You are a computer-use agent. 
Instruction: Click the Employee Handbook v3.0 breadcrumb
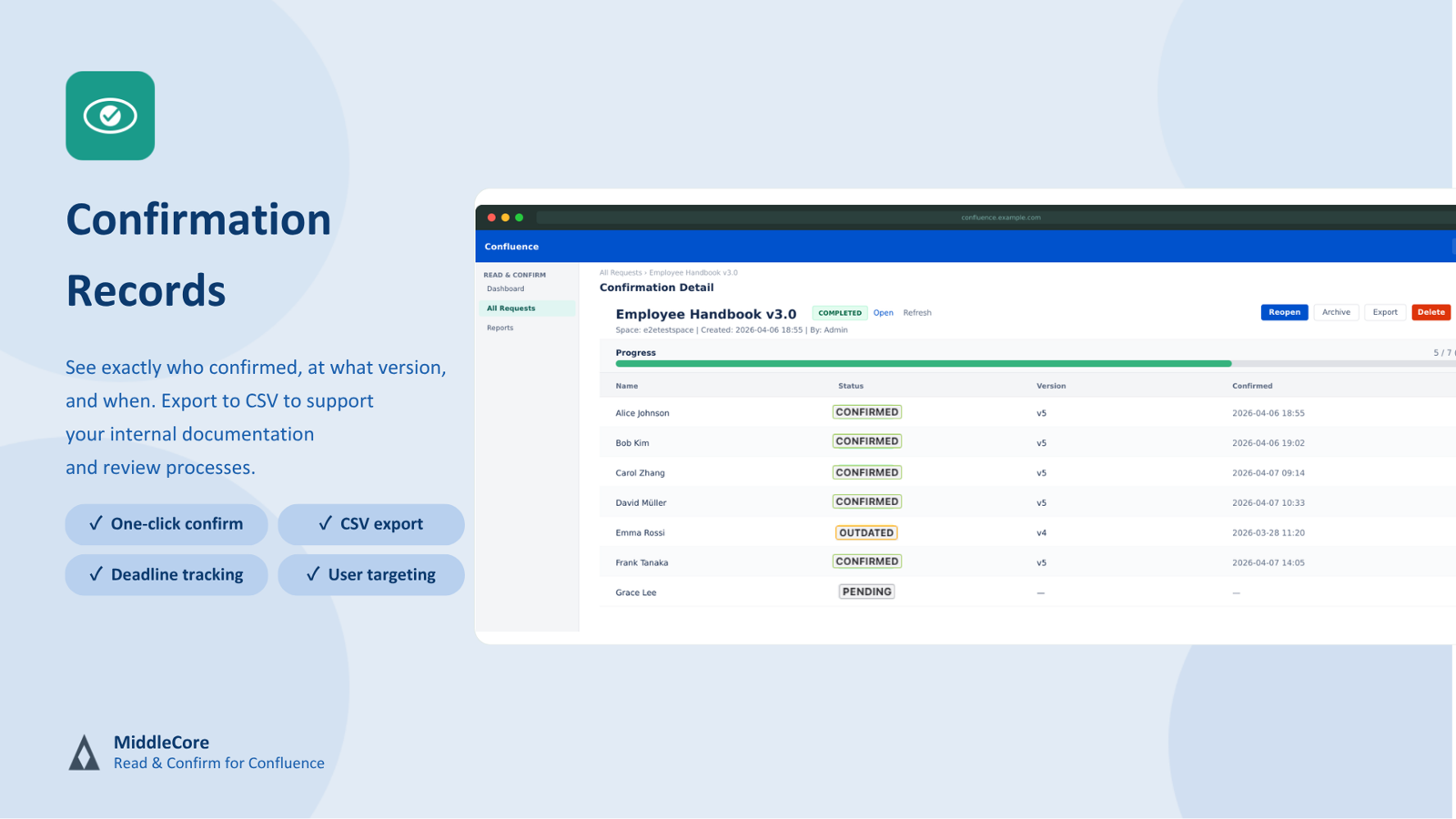(x=693, y=272)
